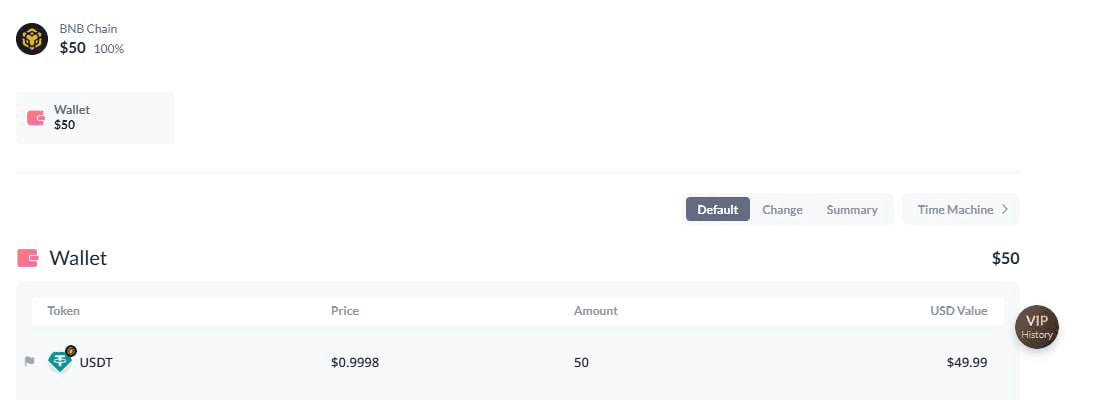Click the USDT token name
This screenshot has height=400, width=1100.
(x=96, y=363)
